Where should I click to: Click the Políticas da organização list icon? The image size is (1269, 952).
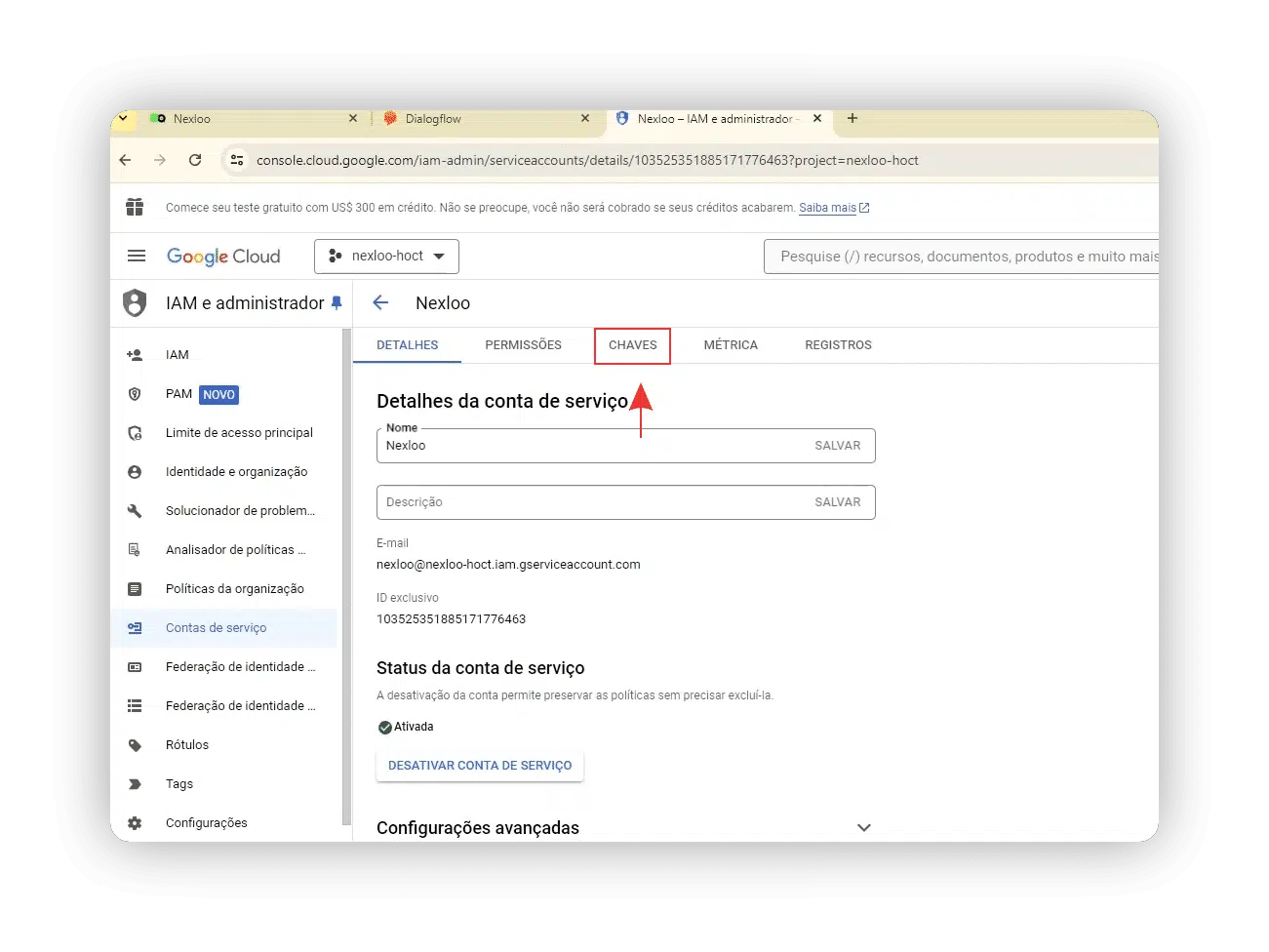135,589
